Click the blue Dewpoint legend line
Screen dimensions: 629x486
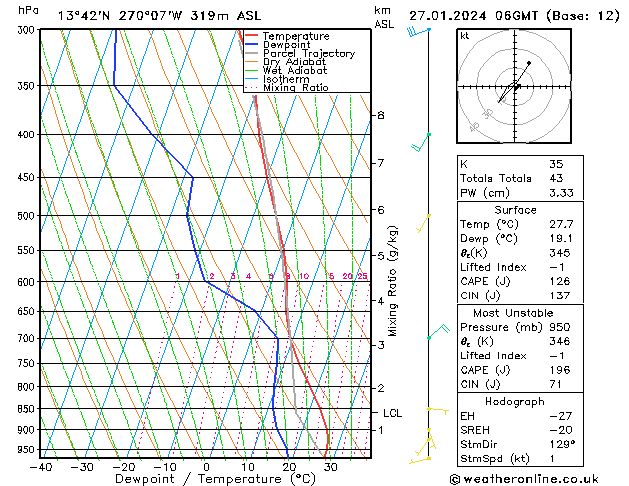click(251, 45)
